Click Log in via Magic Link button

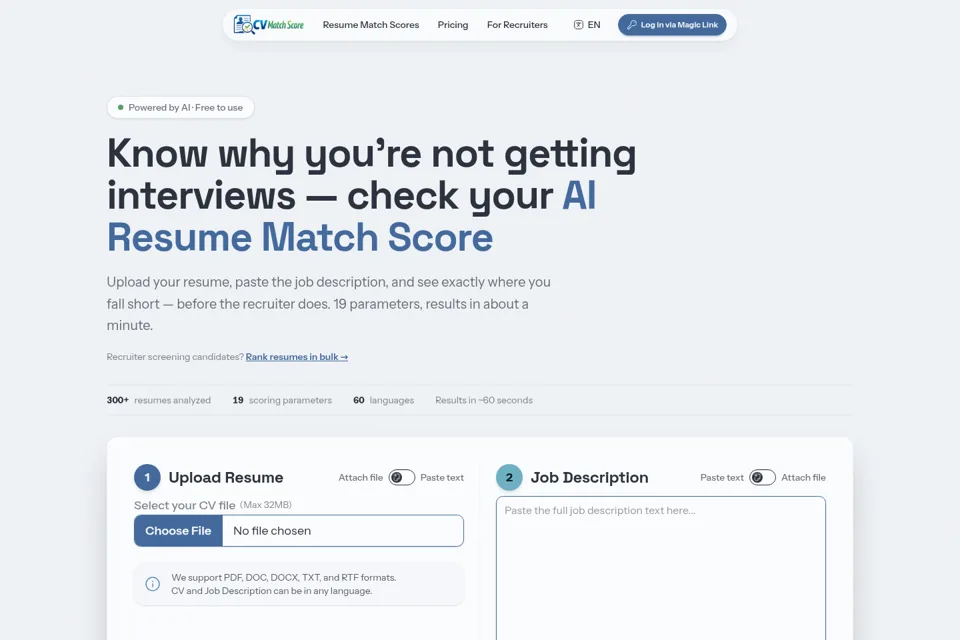[672, 24]
